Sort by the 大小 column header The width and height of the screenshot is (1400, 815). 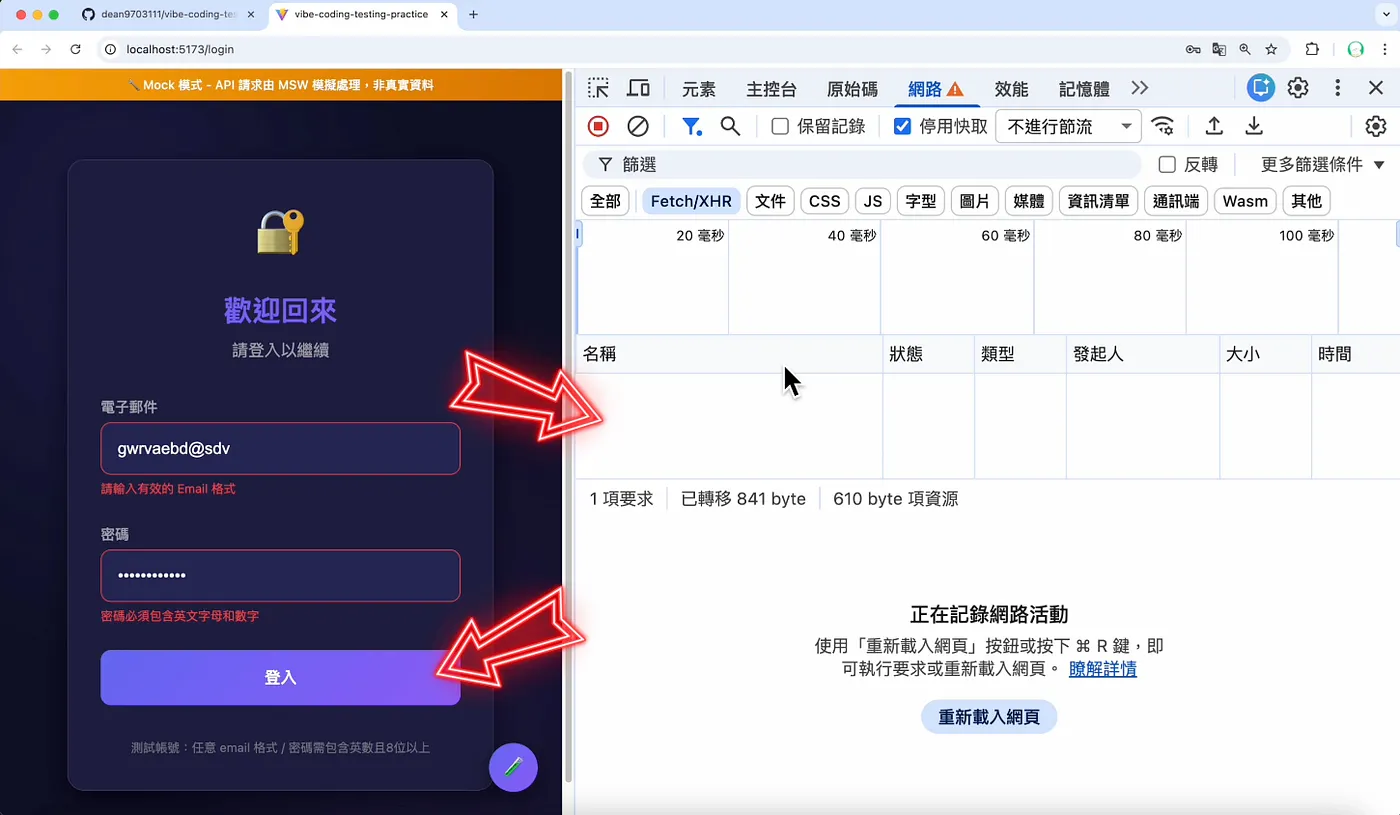click(x=1265, y=354)
